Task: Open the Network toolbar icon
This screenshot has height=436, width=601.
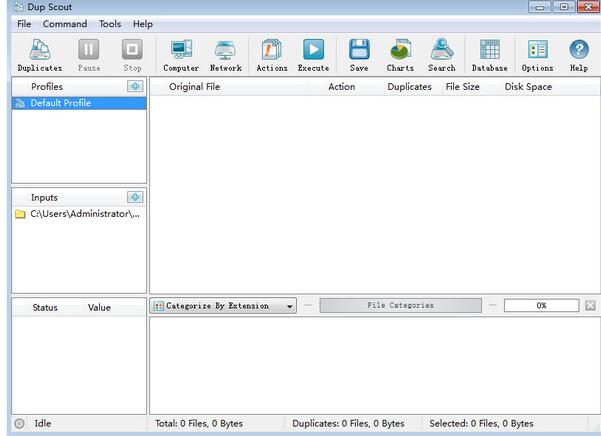Action: click(225, 55)
